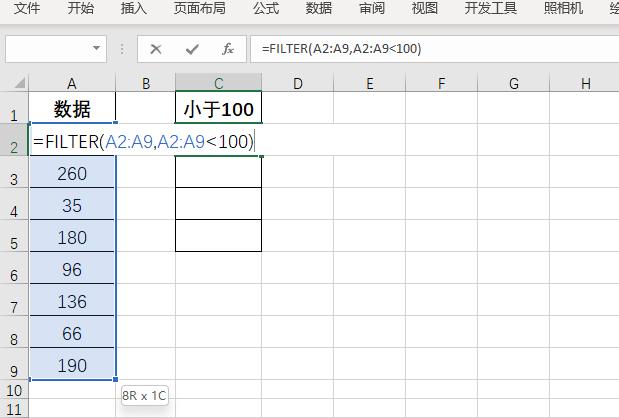
Task: Expand the Name Box dropdown arrow
Action: click(x=96, y=48)
